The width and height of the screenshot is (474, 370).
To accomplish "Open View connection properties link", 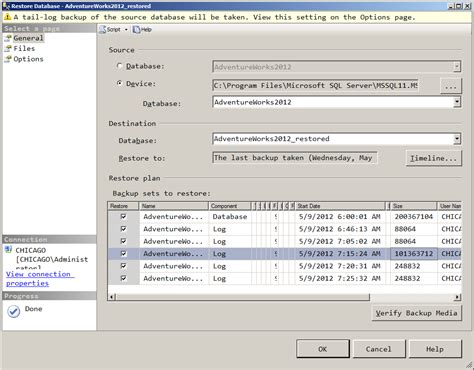I will (x=40, y=279).
